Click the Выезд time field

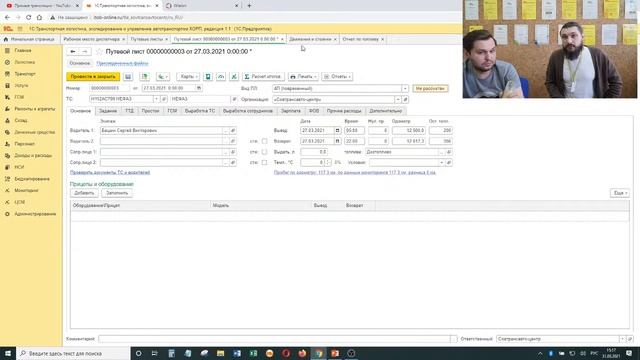point(354,130)
